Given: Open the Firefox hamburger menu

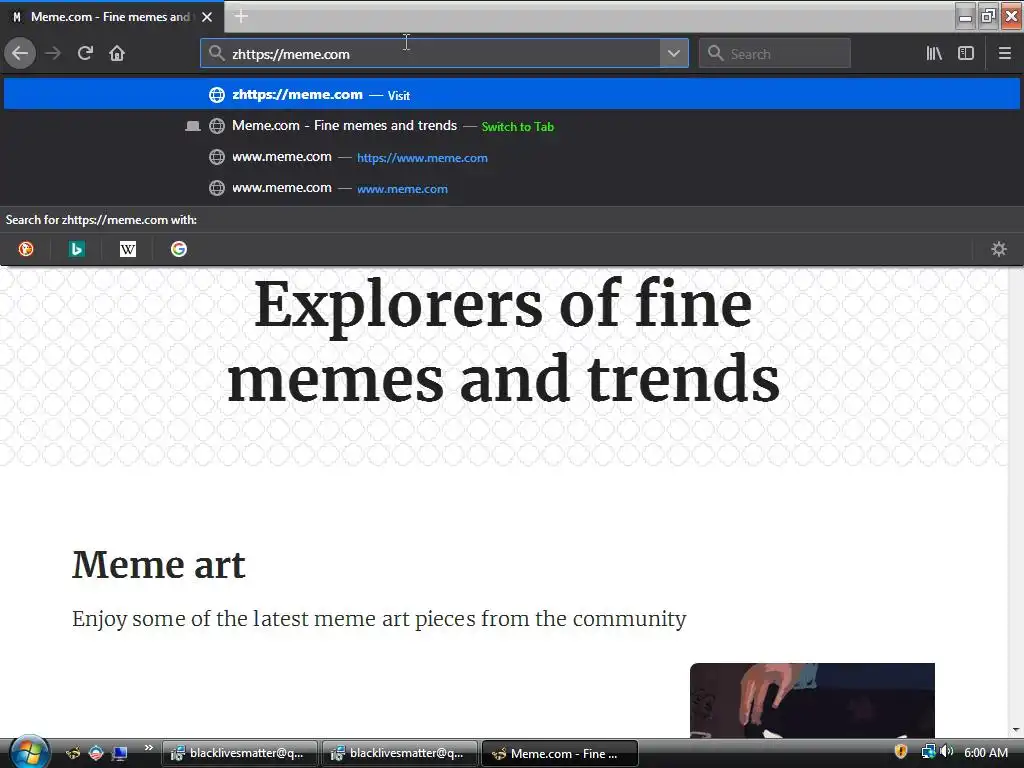Looking at the screenshot, I should click(1004, 53).
